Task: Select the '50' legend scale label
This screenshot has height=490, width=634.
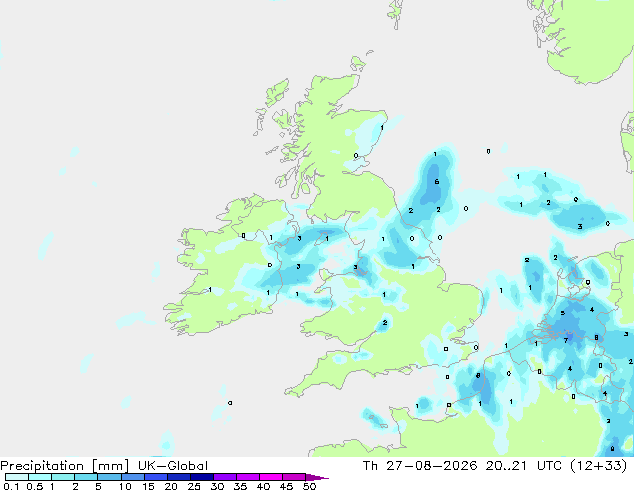Action: pos(309,486)
